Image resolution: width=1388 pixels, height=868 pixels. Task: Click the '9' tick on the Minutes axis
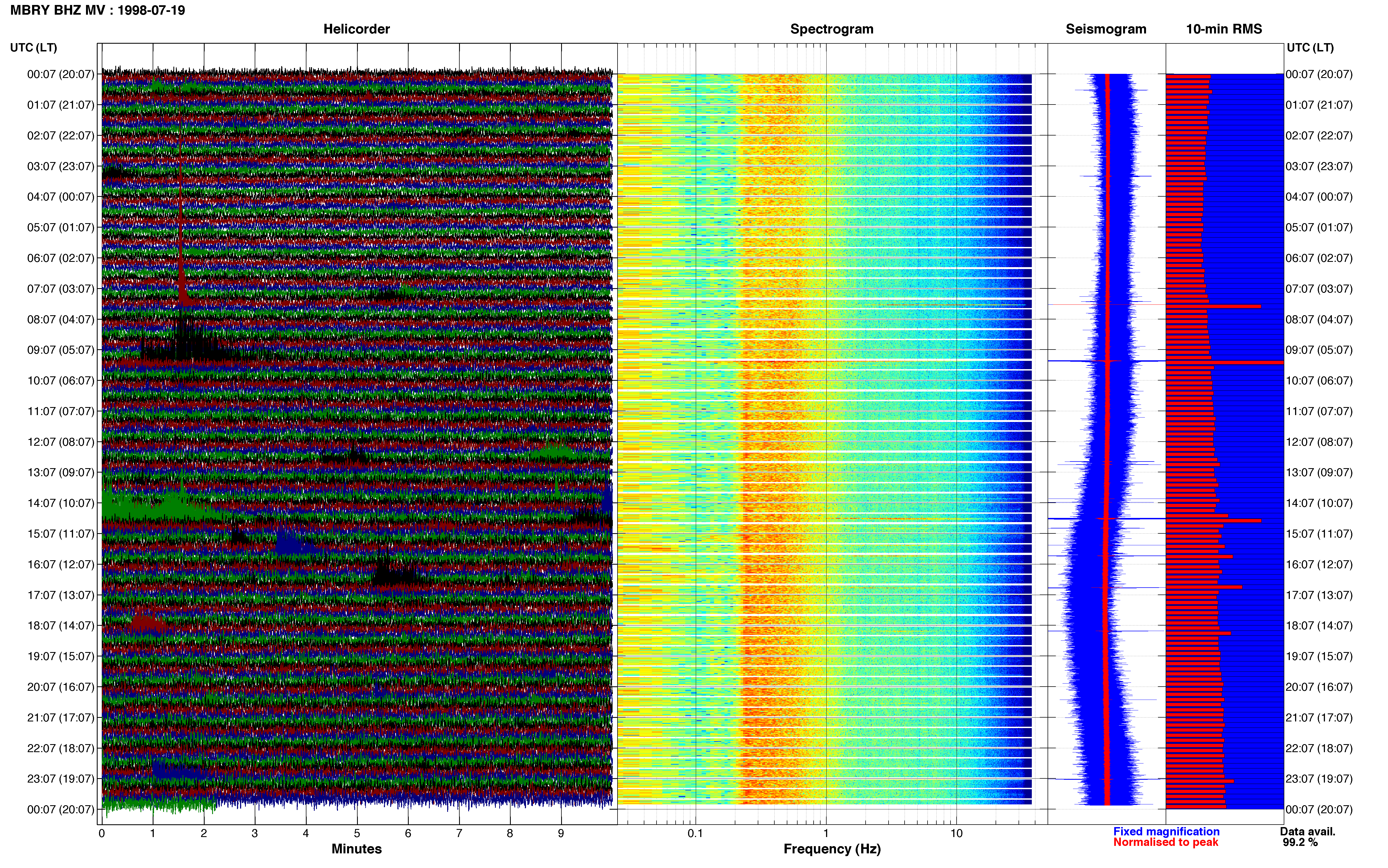point(561,833)
